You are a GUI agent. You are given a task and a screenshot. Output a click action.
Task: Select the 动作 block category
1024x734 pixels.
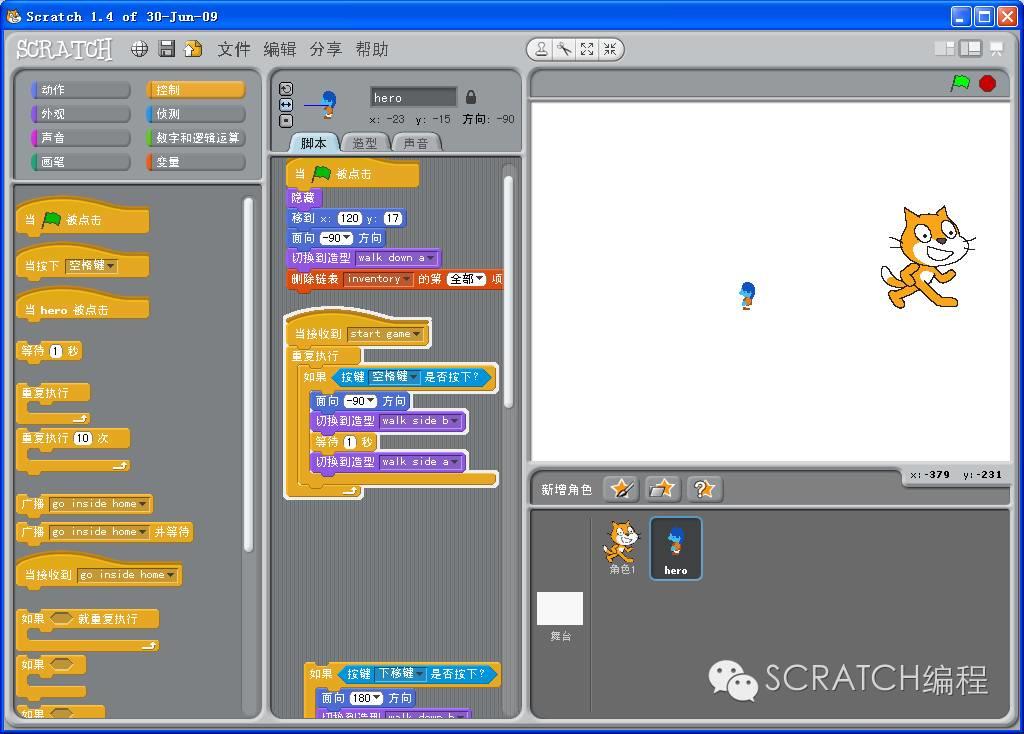pyautogui.click(x=81, y=89)
